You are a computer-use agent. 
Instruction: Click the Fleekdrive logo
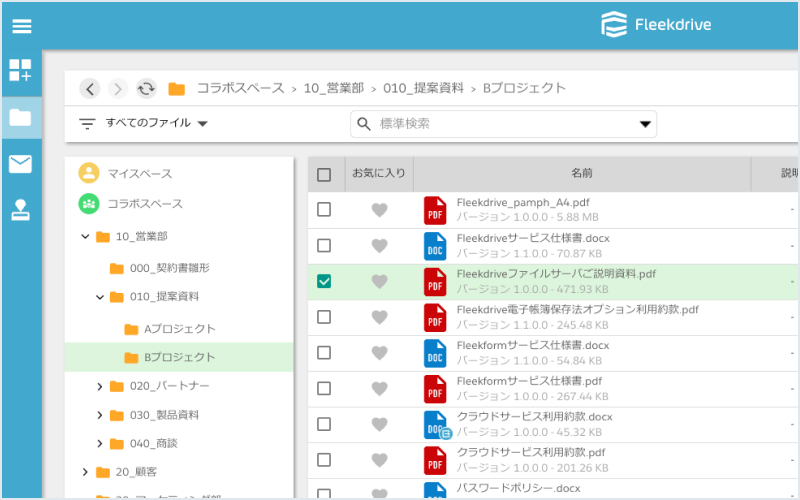pyautogui.click(x=656, y=24)
